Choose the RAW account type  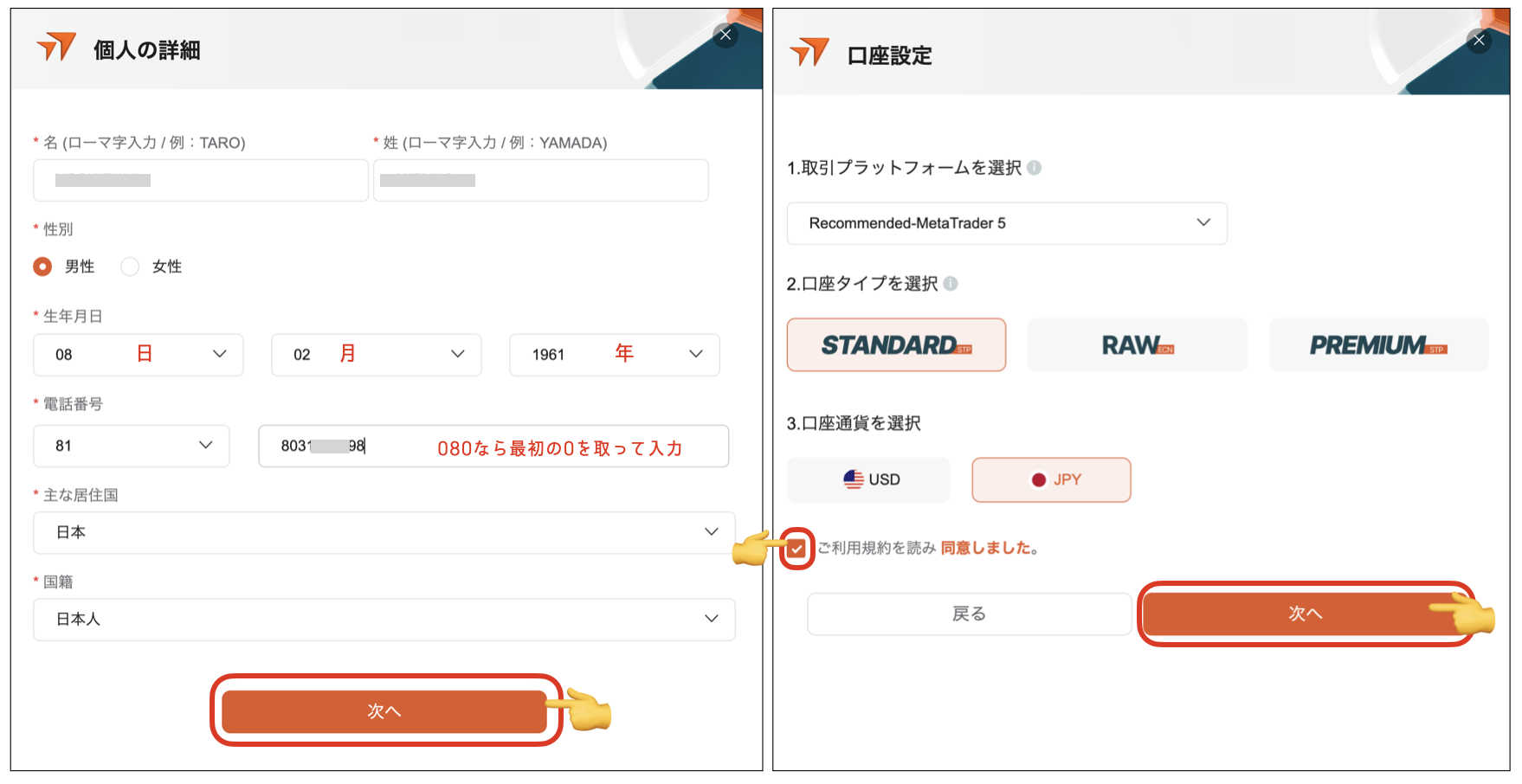pos(1137,345)
